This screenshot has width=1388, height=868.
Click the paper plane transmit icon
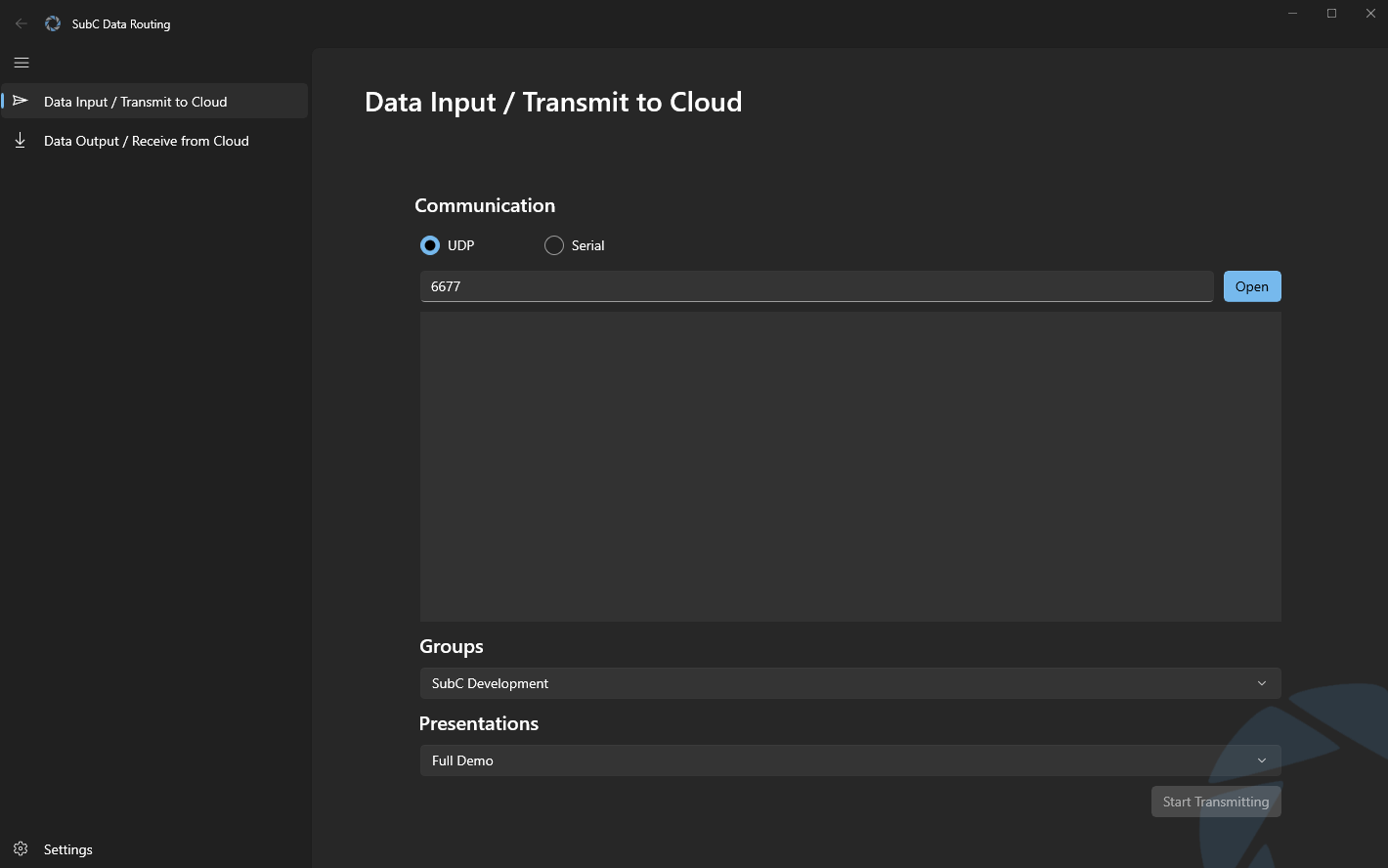[x=21, y=102]
